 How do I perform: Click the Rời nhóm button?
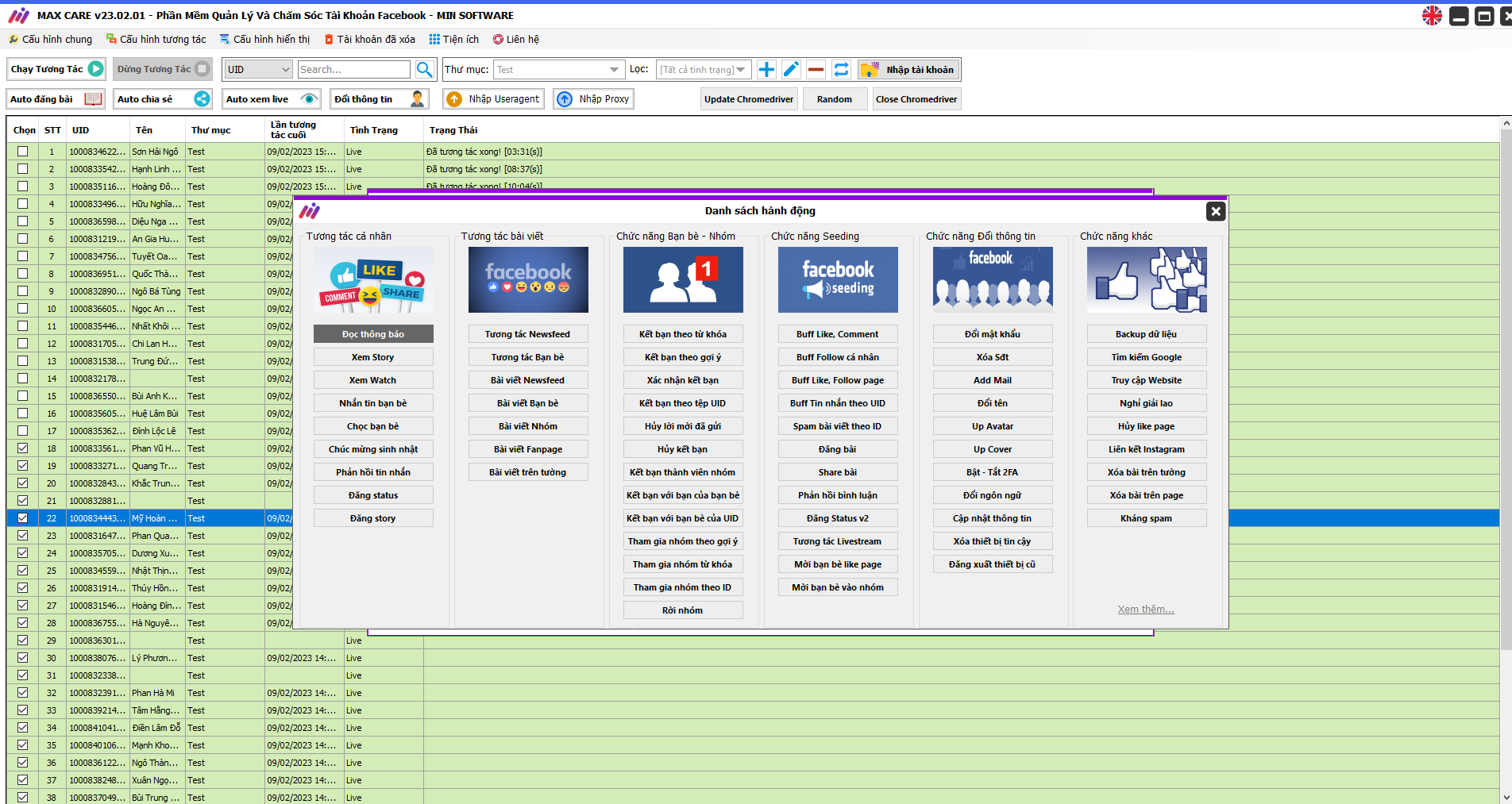683,610
